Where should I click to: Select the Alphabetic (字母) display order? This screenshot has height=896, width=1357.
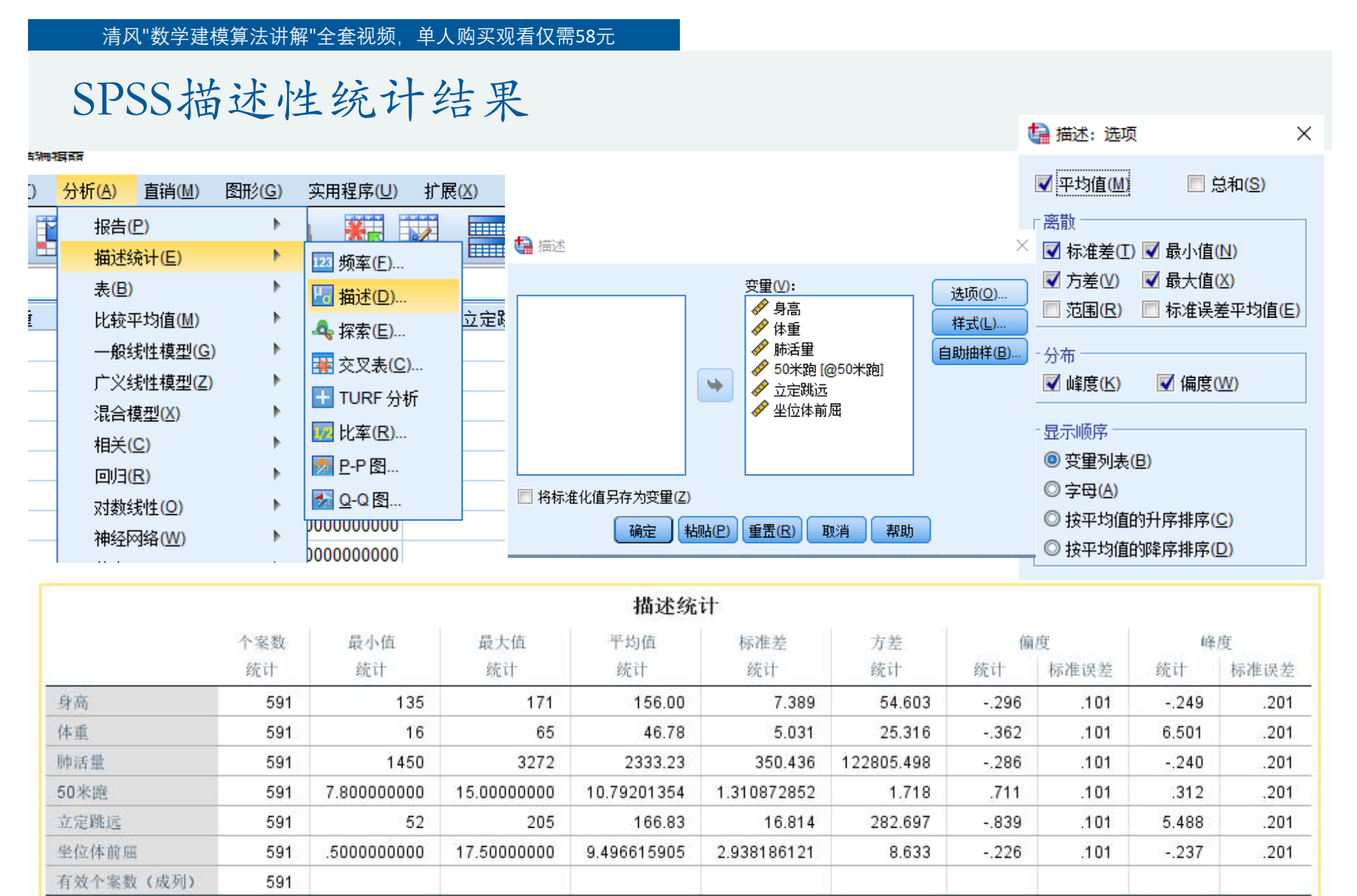[x=1052, y=490]
